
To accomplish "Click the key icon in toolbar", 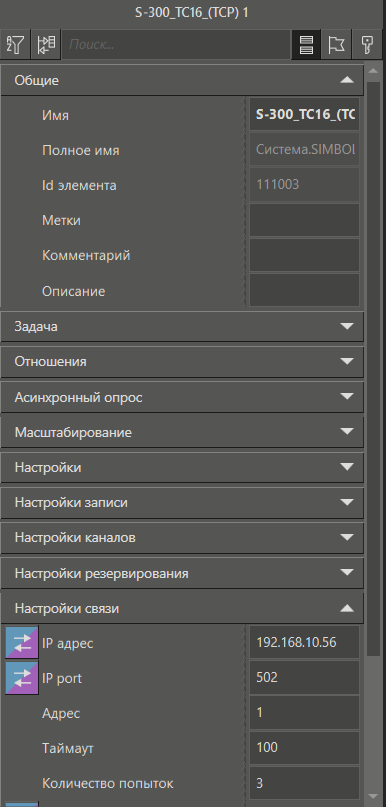I will [x=366, y=45].
